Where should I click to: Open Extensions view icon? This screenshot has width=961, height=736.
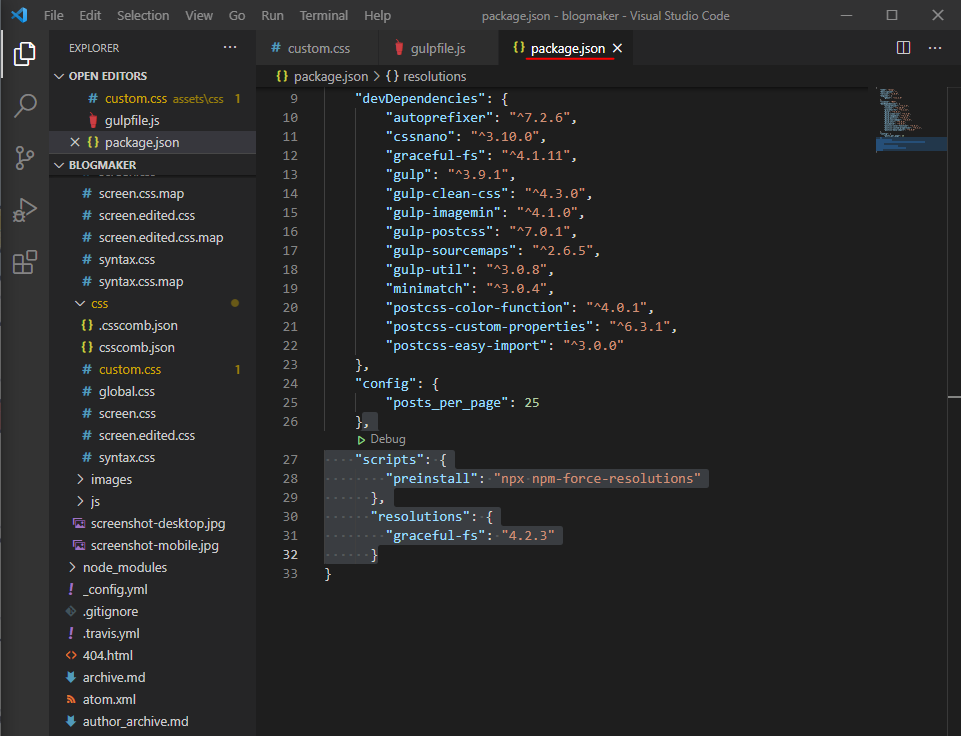click(25, 262)
